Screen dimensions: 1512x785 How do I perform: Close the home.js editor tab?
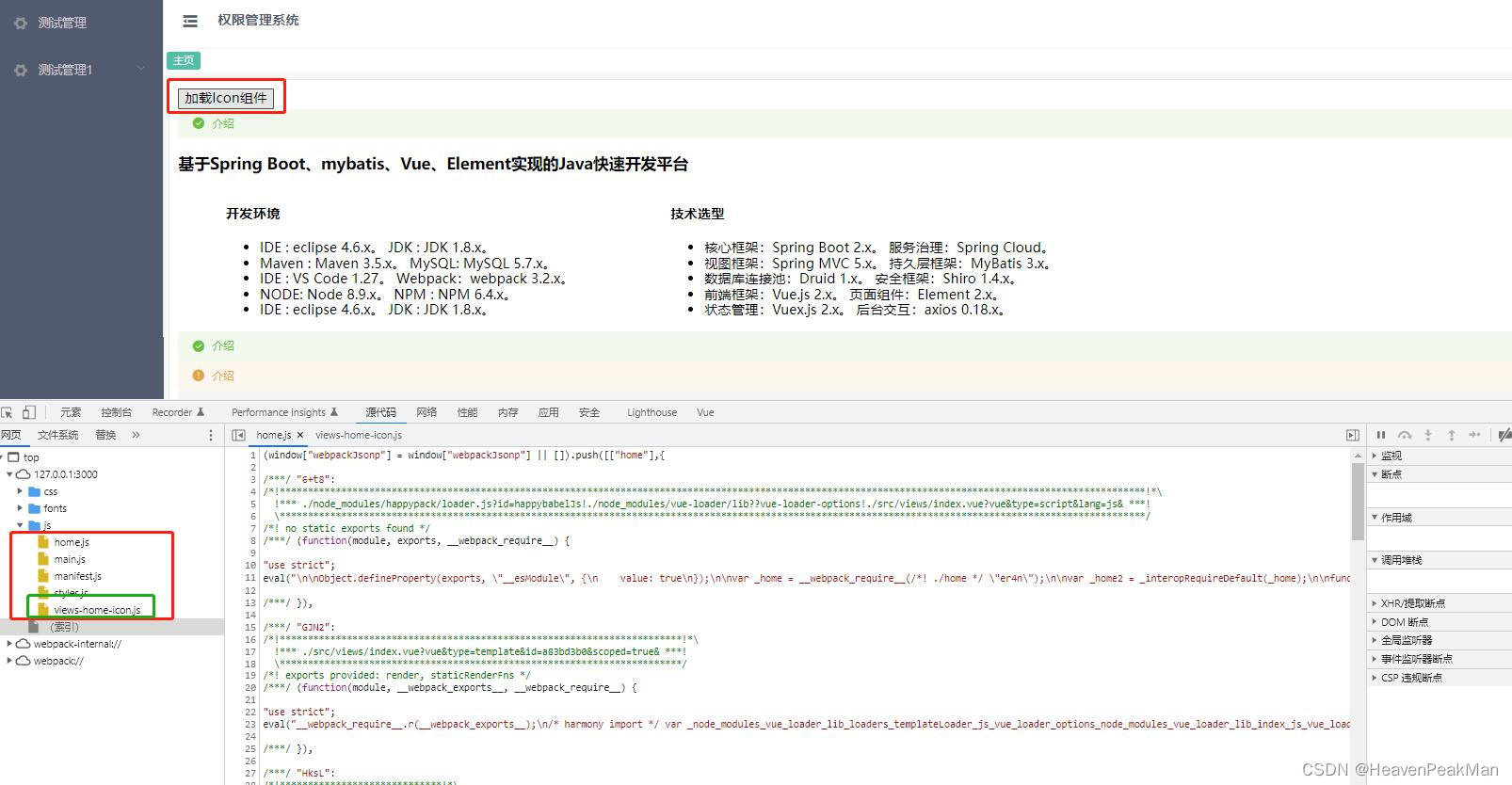pyautogui.click(x=300, y=435)
